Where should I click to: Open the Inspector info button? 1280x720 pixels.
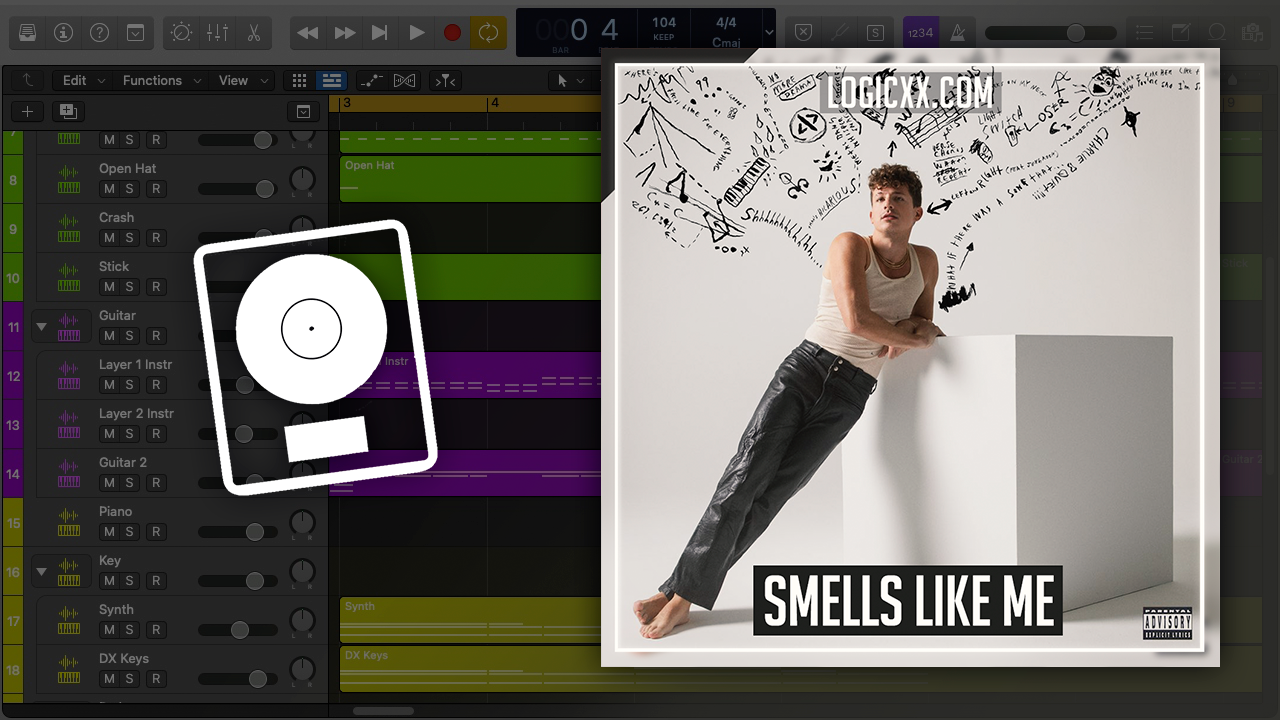63,33
